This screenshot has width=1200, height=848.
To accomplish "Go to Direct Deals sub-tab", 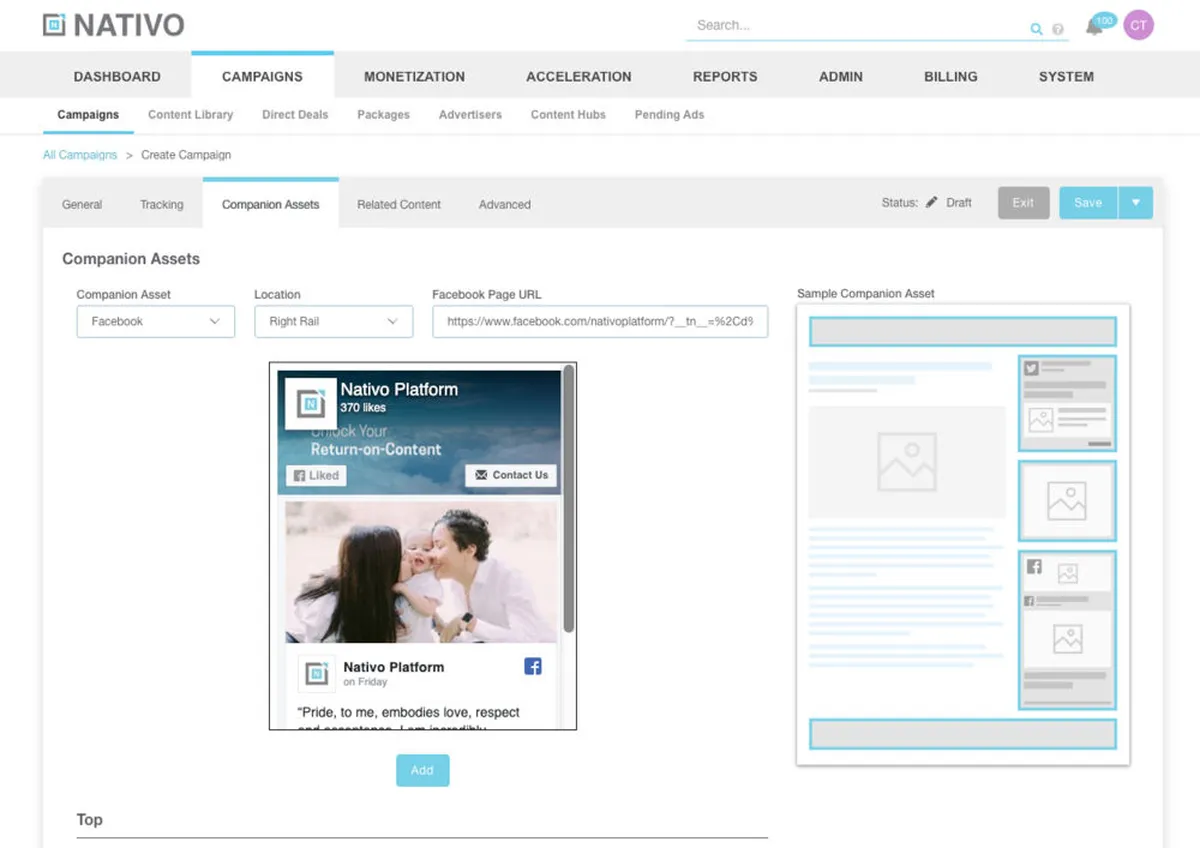I will pos(295,115).
